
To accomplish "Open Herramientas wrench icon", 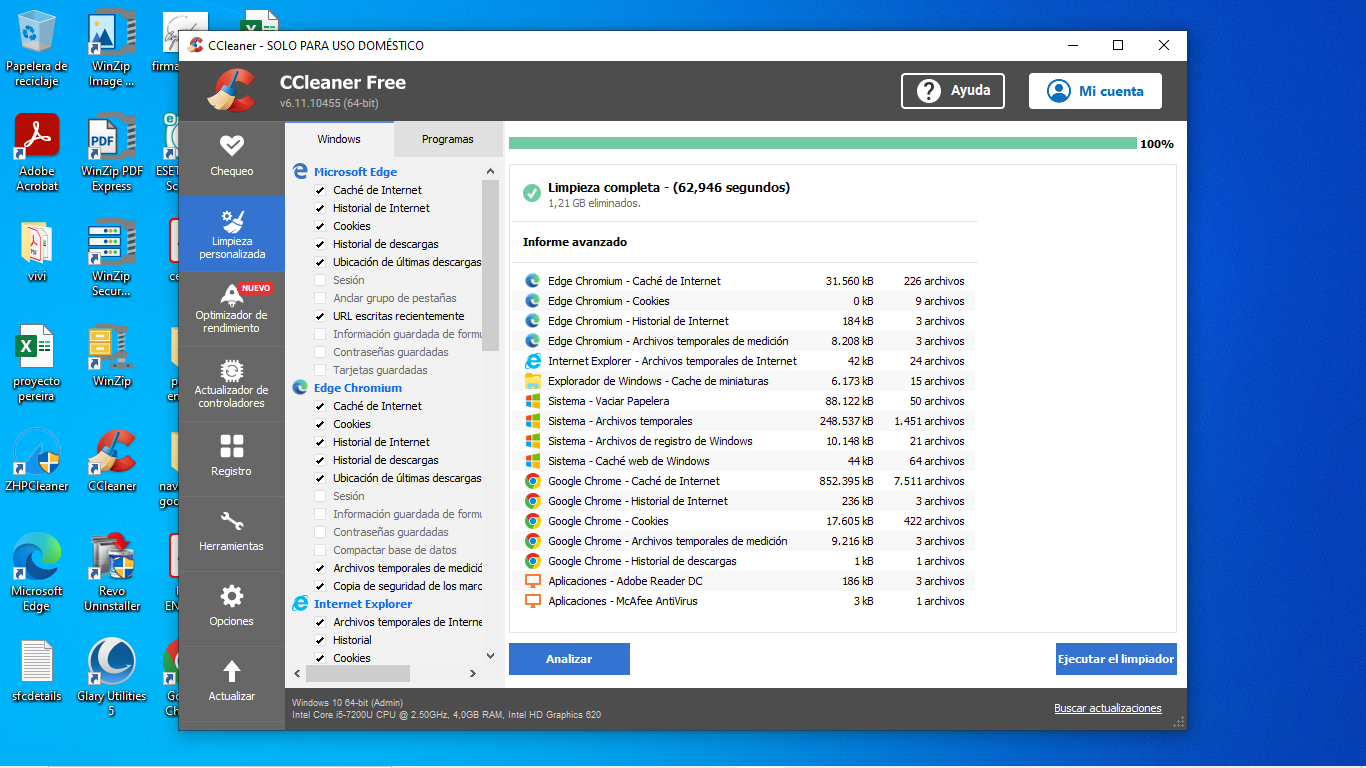I will [231, 531].
